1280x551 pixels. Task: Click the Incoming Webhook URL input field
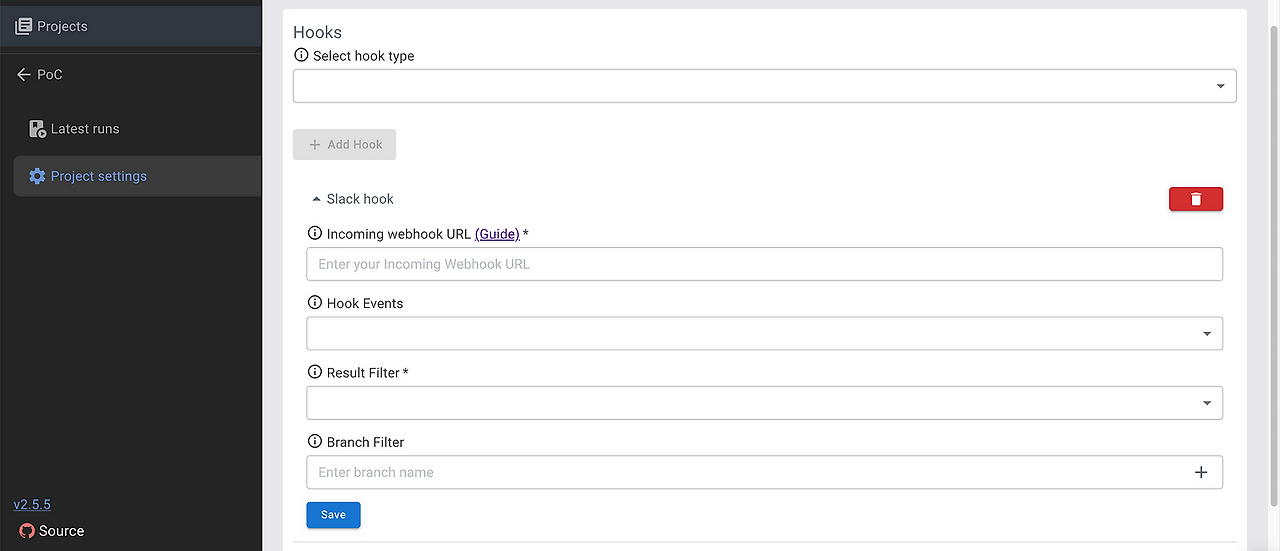coord(764,264)
